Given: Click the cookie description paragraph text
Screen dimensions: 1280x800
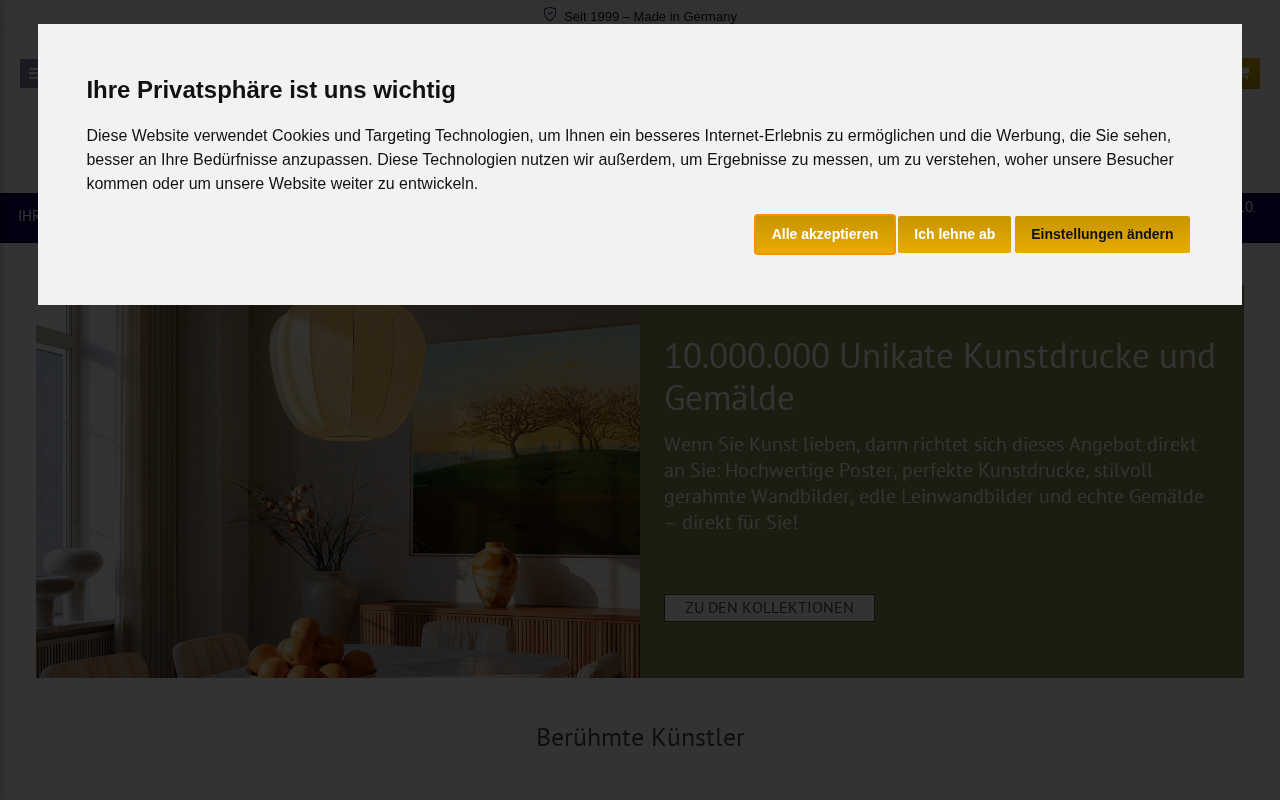Looking at the screenshot, I should (x=630, y=159).
